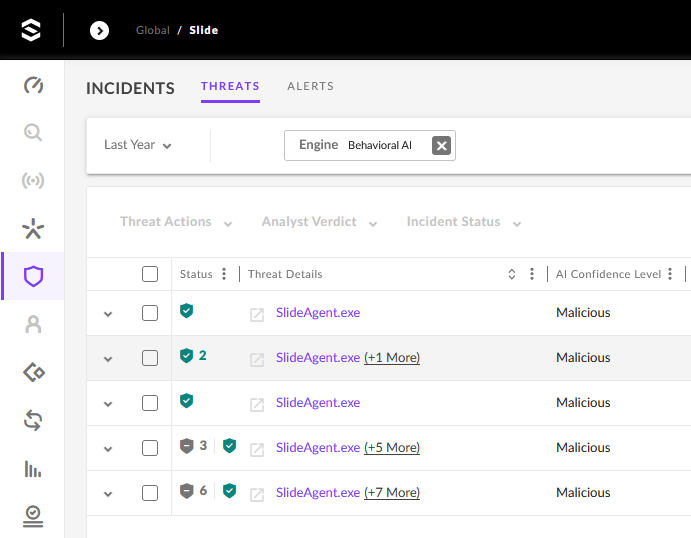Select the star-shaped sidebar icon

pyautogui.click(x=33, y=229)
